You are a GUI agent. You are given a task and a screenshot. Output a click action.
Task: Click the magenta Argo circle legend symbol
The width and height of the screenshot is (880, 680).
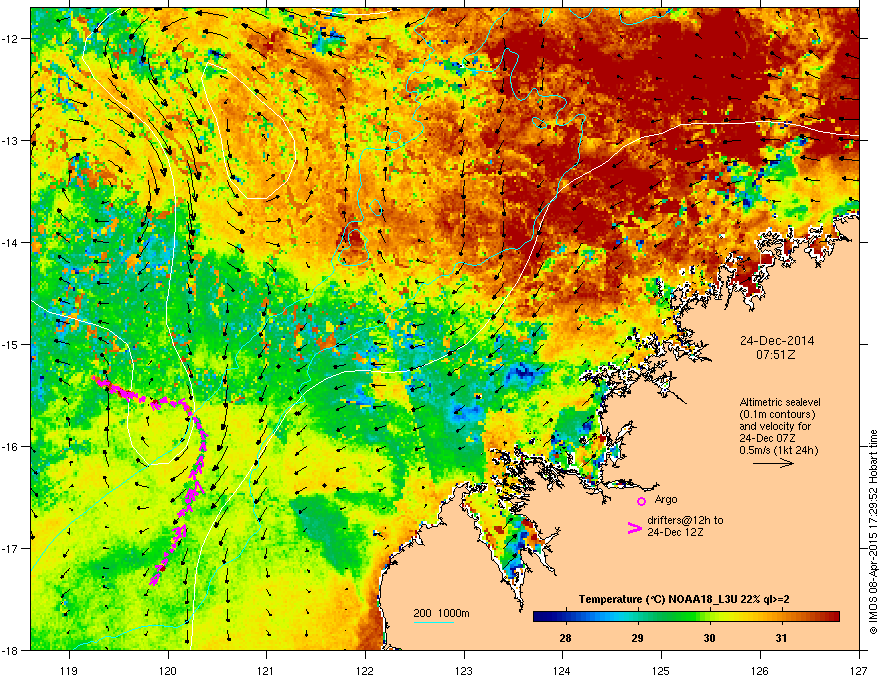click(641, 501)
